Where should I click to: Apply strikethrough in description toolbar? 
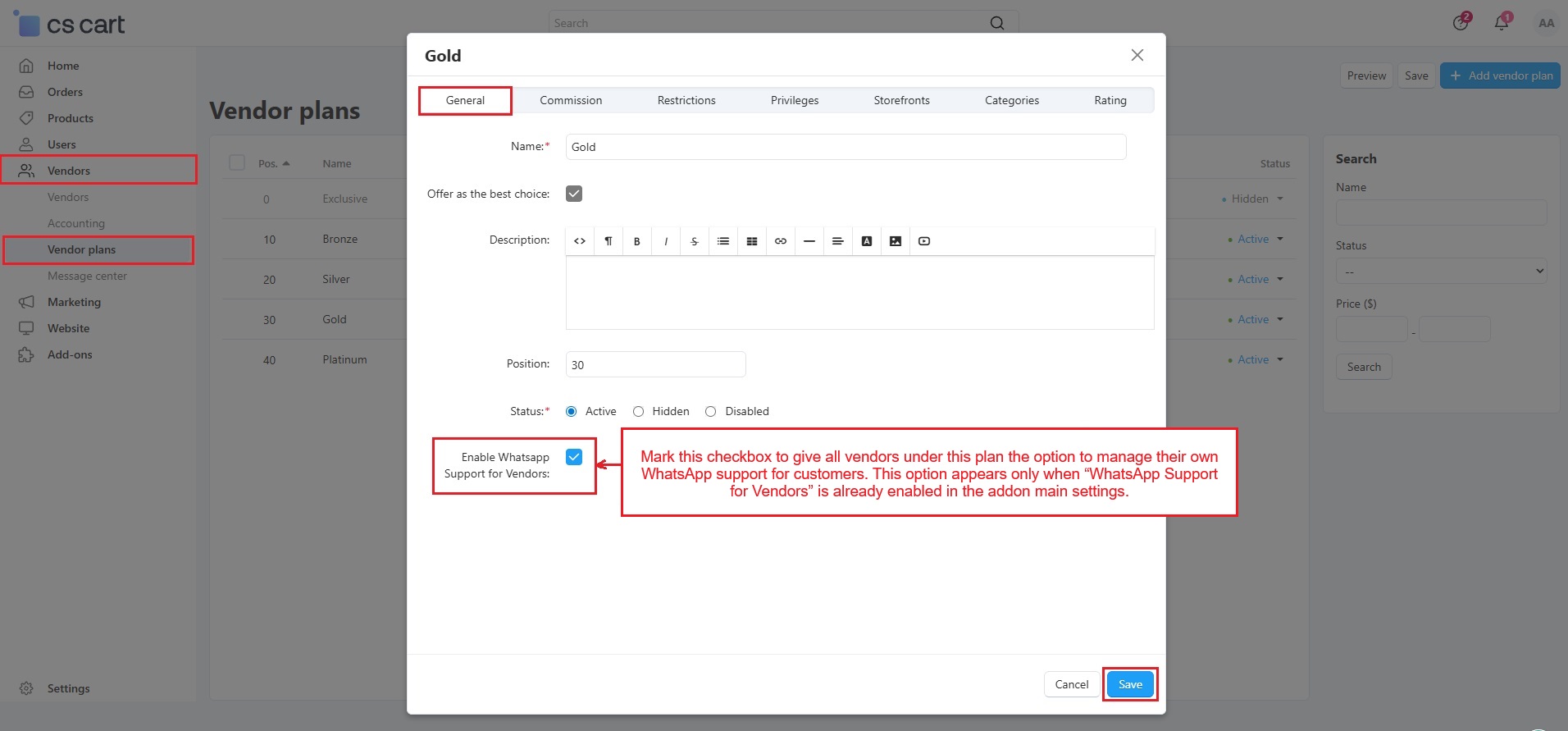(695, 241)
